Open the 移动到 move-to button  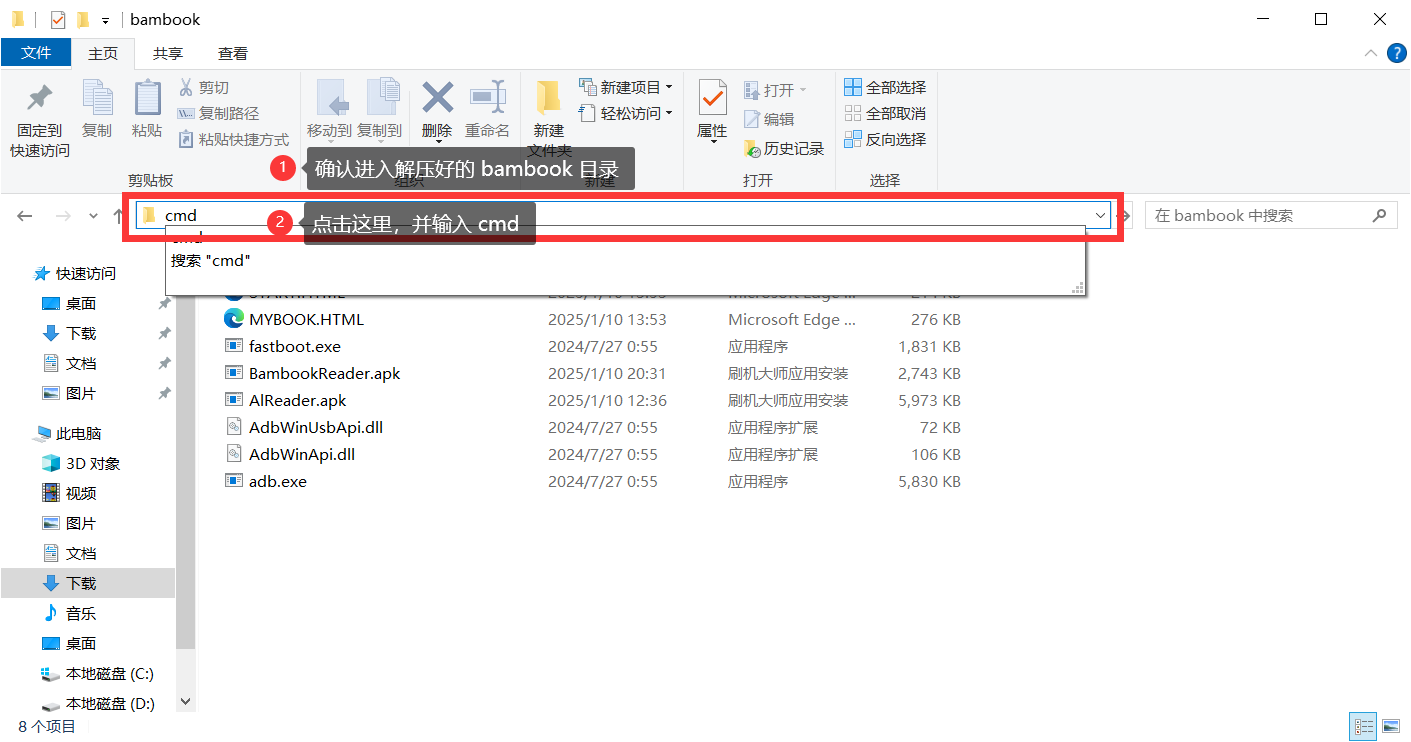(329, 110)
